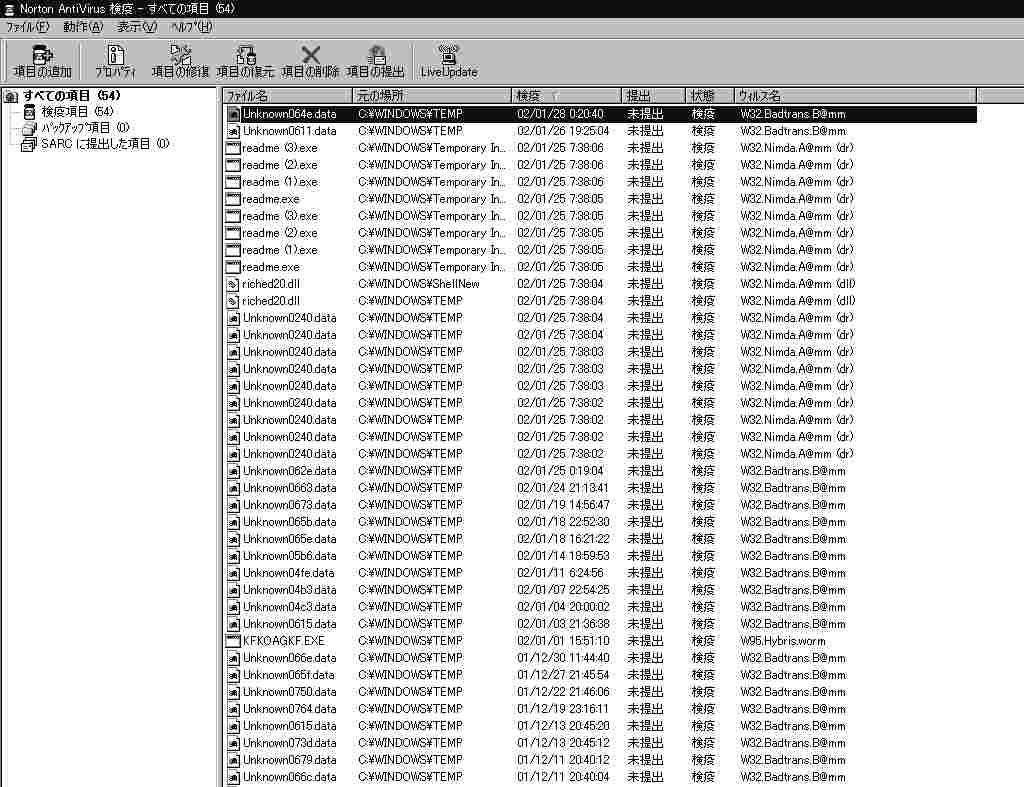
Task: Click the file icon of Unknown073d.data
Action: click(x=233, y=743)
